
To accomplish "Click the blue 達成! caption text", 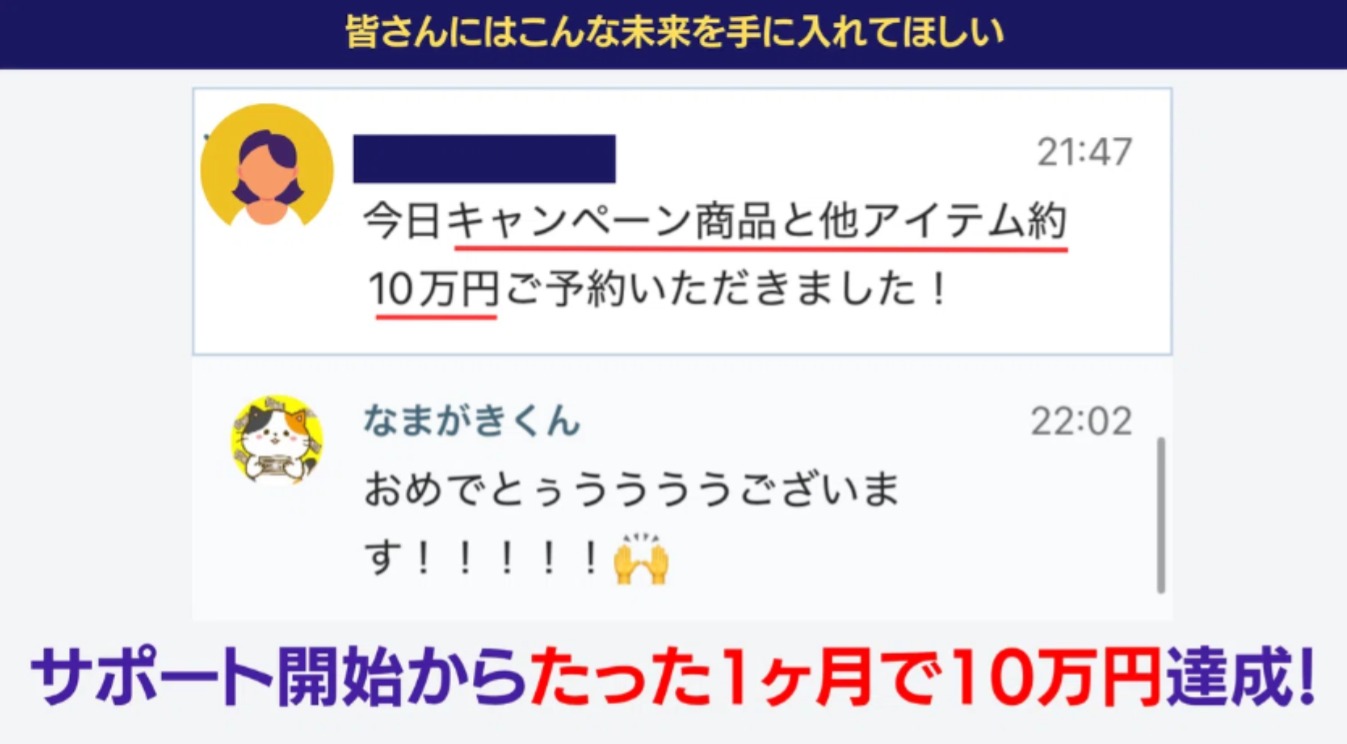I will 1238,680.
